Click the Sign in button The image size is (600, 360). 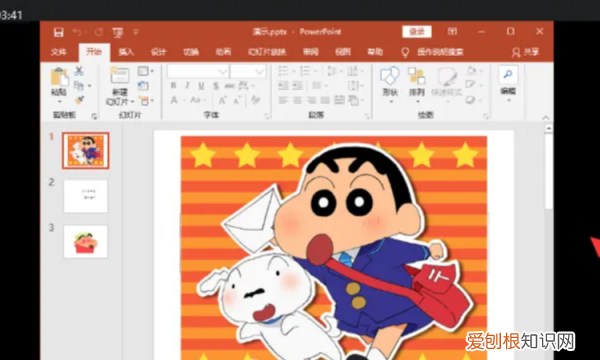click(417, 32)
